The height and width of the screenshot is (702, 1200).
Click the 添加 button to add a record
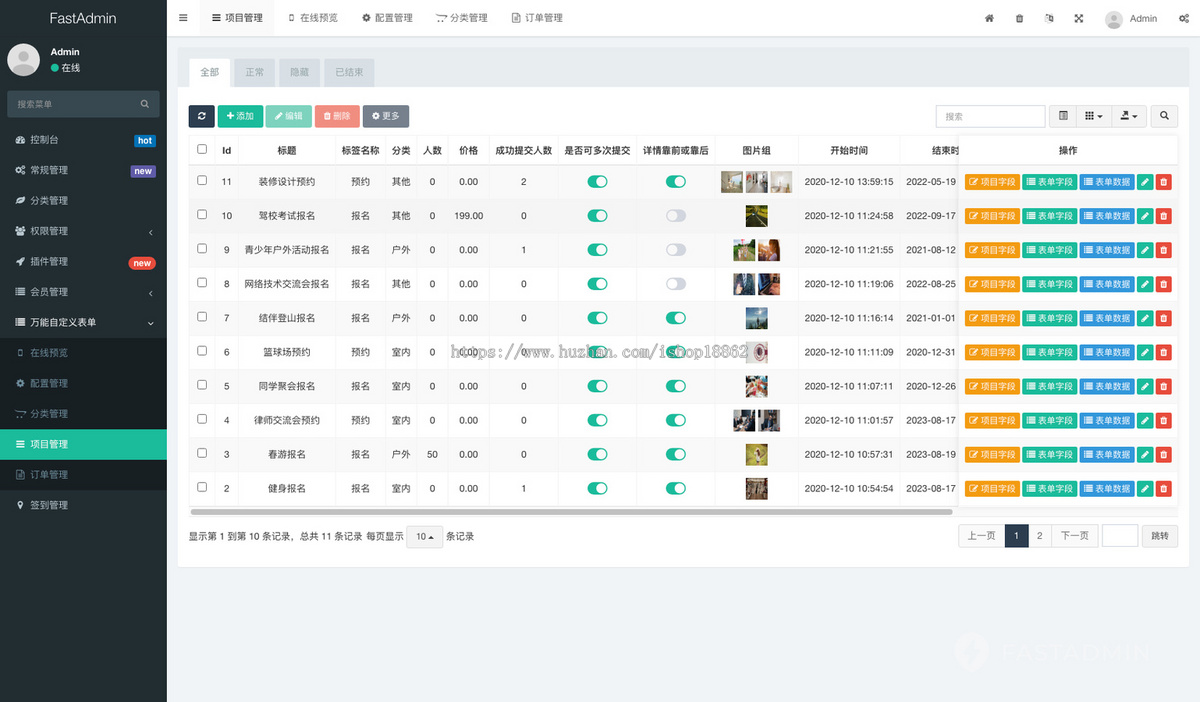(x=240, y=116)
